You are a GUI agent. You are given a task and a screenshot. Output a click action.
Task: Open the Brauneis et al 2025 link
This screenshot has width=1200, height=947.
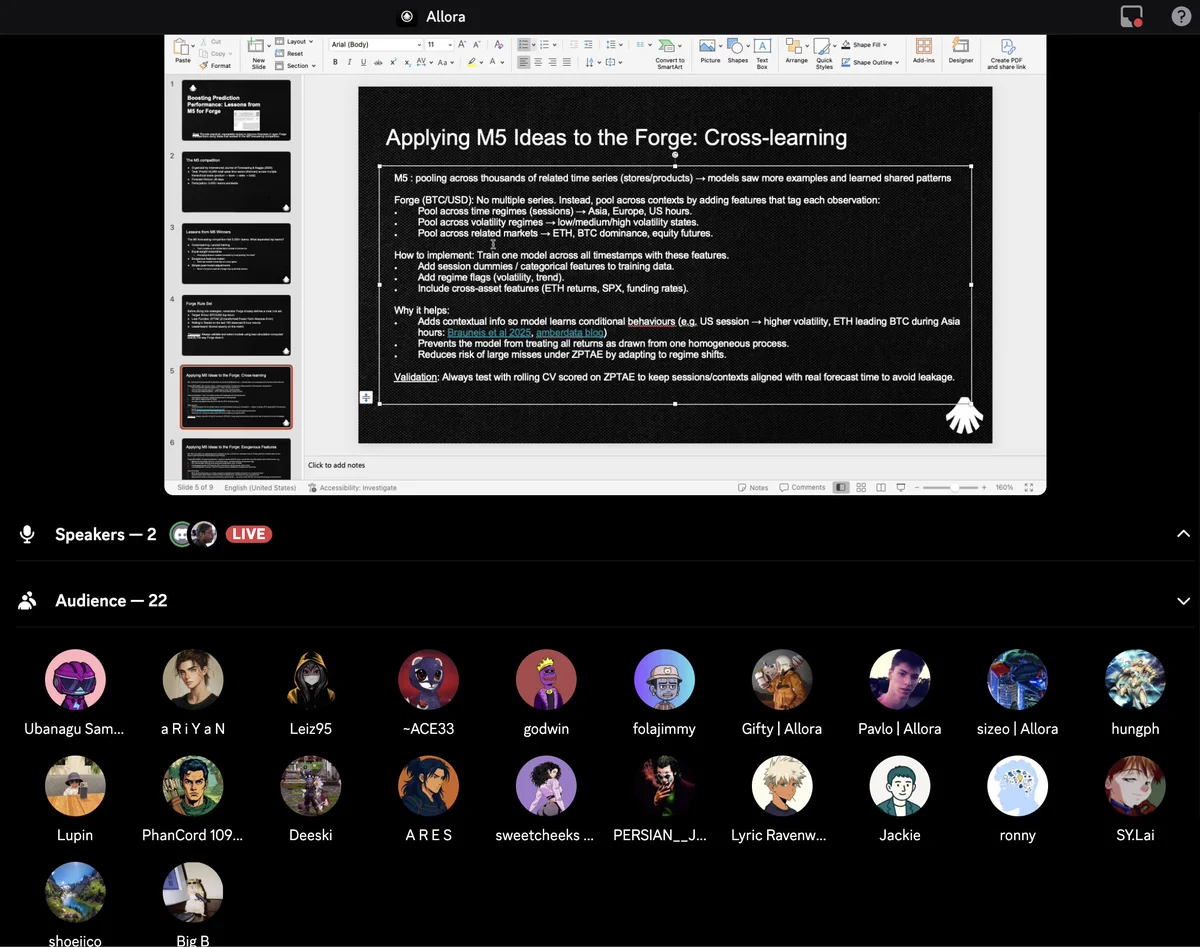click(x=489, y=332)
